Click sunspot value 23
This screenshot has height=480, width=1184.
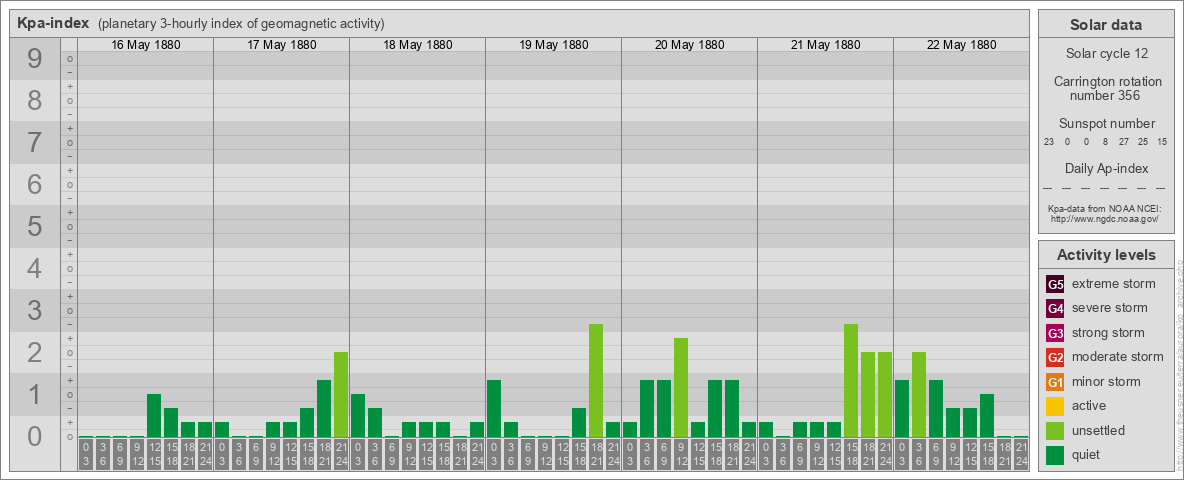point(1049,141)
